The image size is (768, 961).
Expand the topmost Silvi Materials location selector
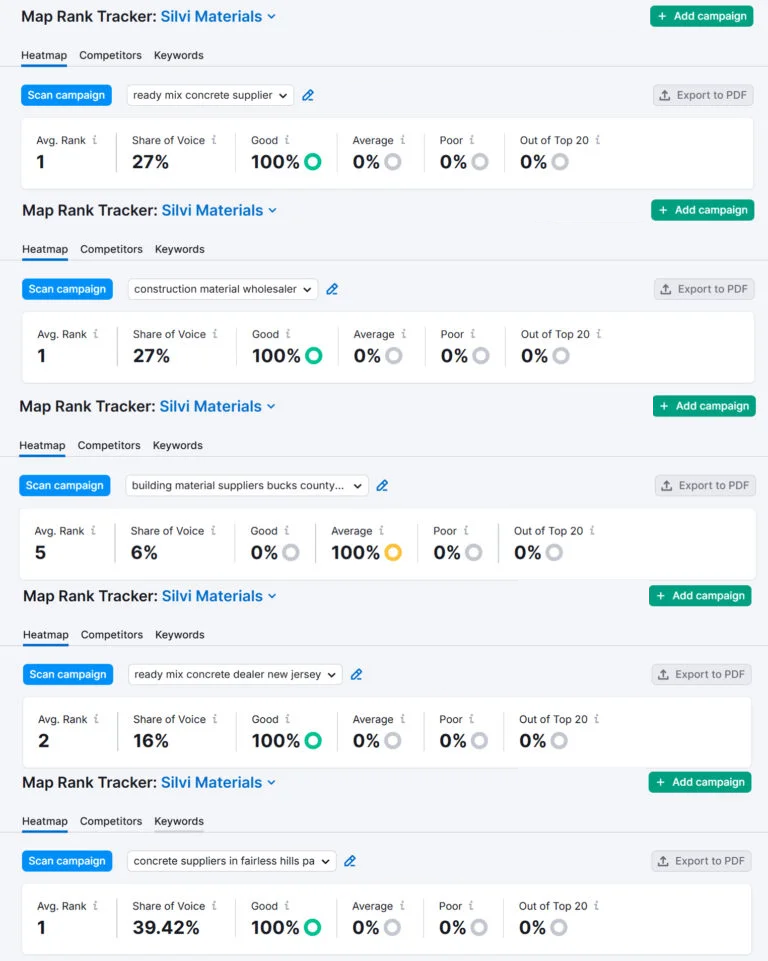click(218, 16)
